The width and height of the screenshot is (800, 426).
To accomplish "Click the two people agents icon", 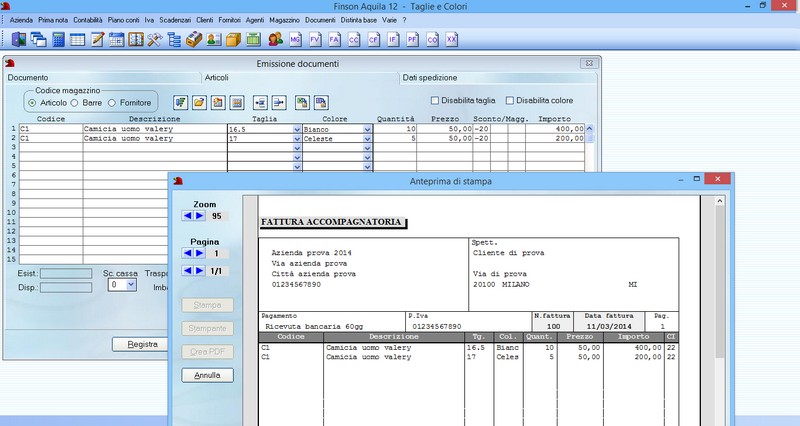I will (276, 39).
